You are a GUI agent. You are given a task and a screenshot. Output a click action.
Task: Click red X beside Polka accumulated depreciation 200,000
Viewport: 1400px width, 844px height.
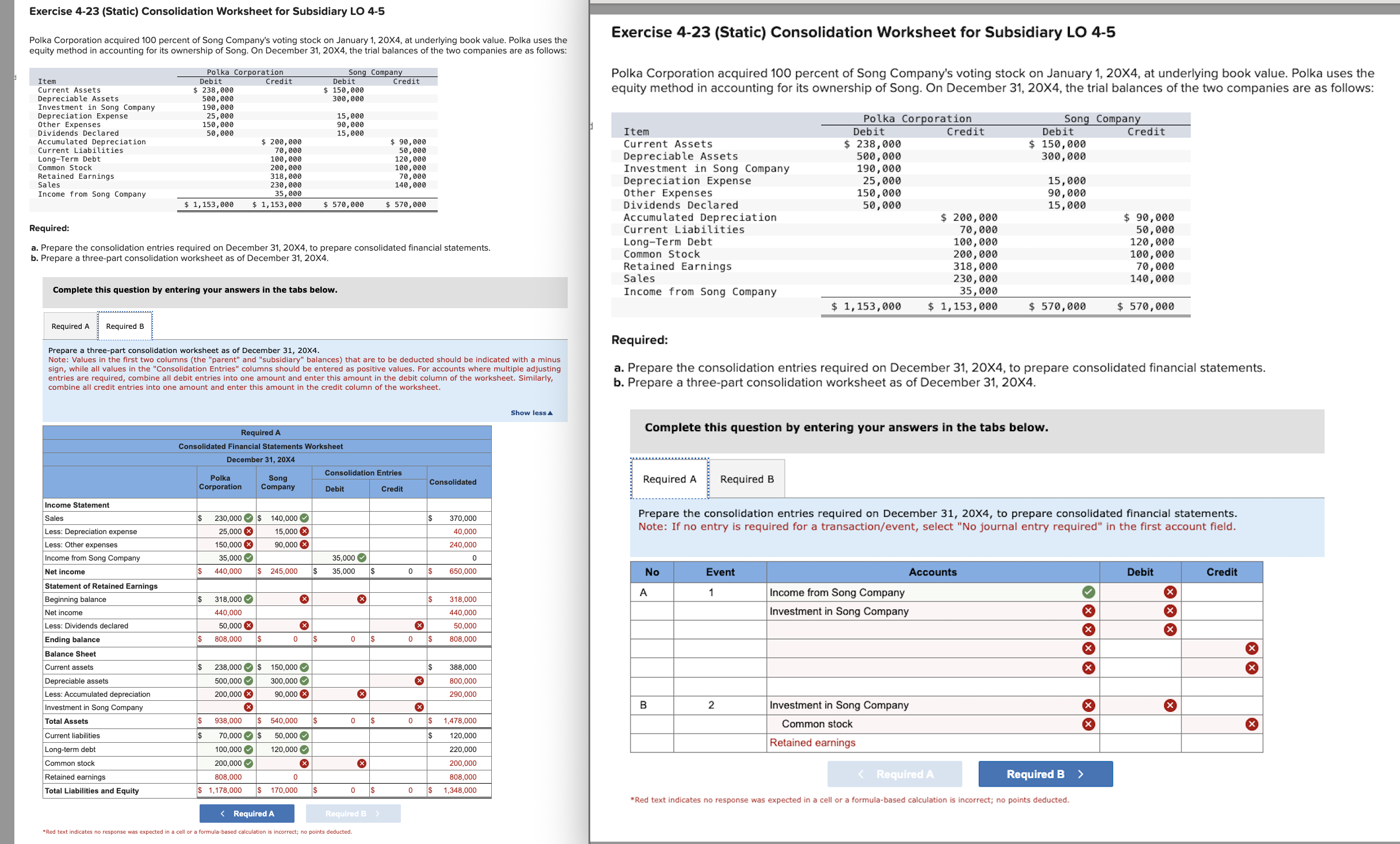click(248, 694)
